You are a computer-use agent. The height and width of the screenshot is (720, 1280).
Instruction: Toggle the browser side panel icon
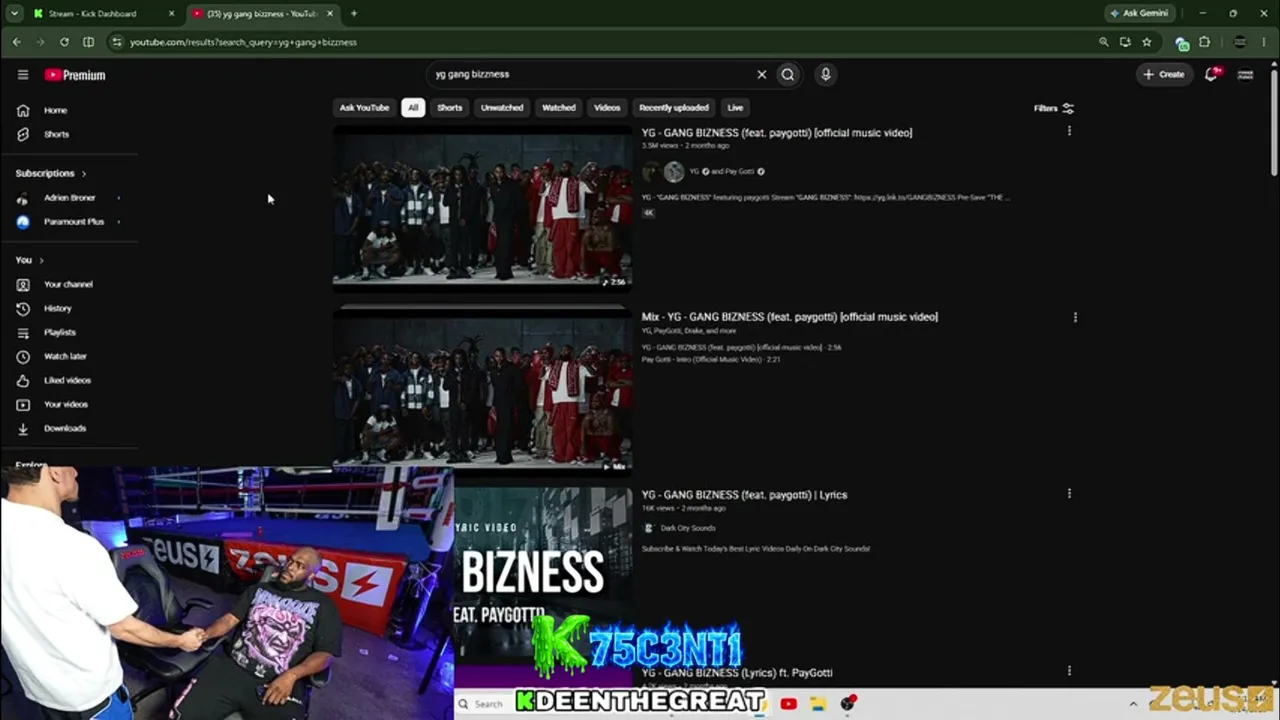click(88, 42)
